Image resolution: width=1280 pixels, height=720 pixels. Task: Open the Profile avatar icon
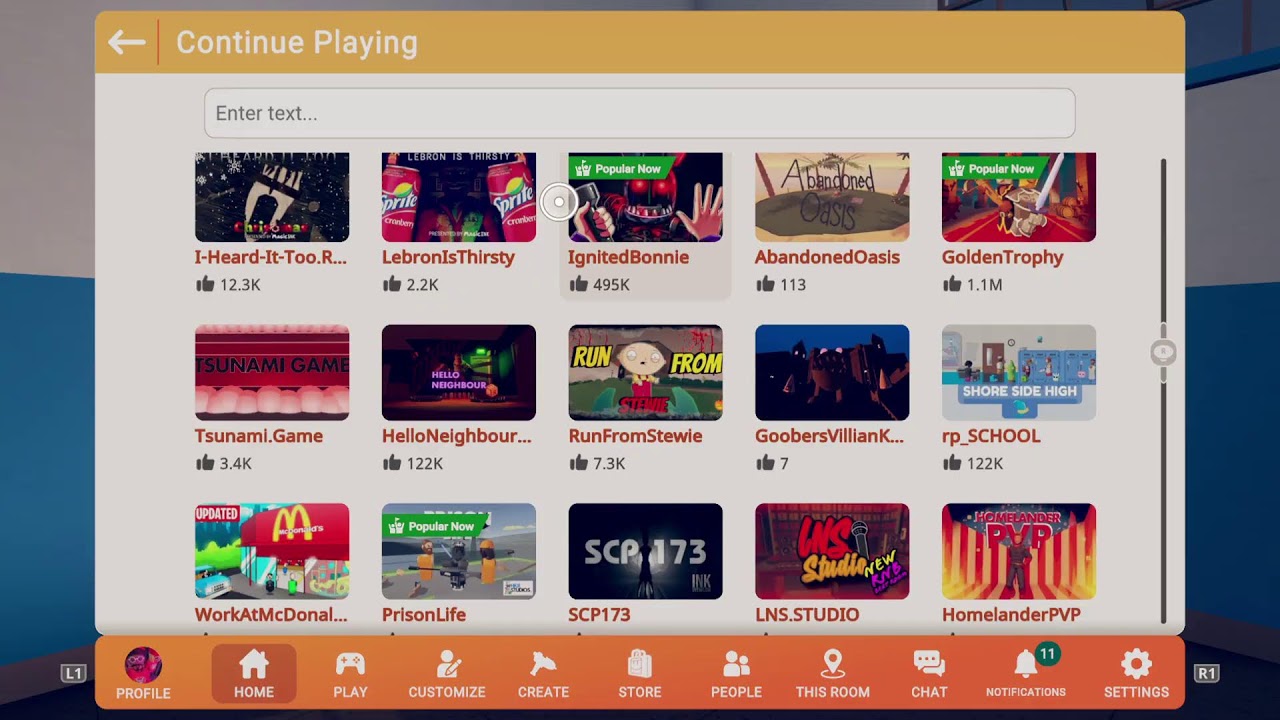click(143, 665)
